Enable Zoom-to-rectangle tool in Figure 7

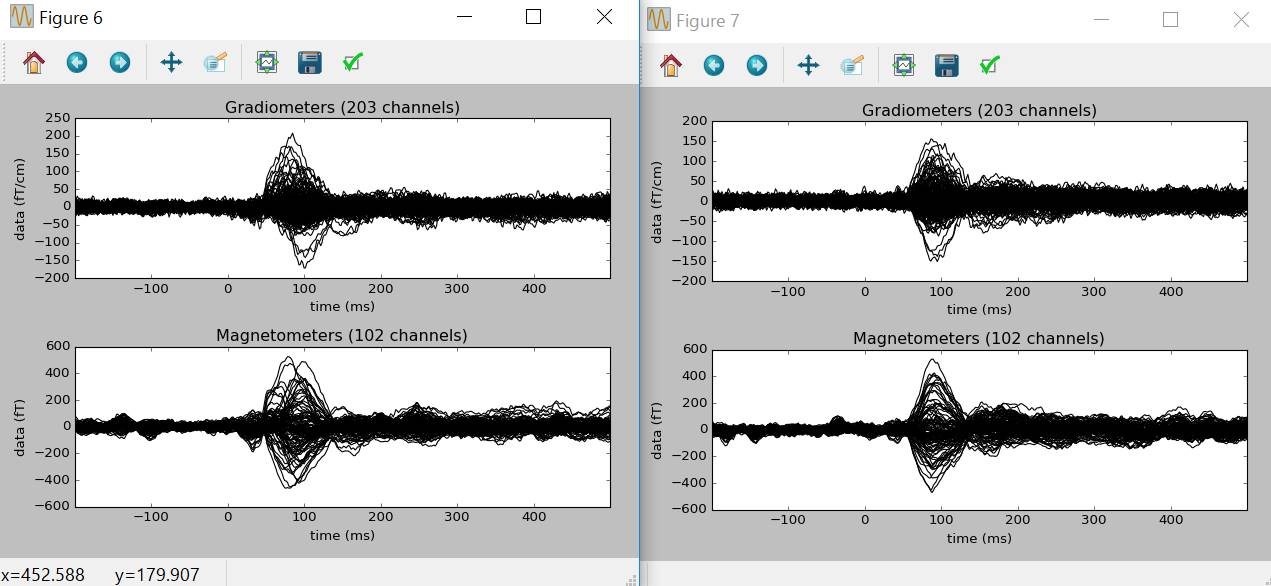click(x=852, y=66)
